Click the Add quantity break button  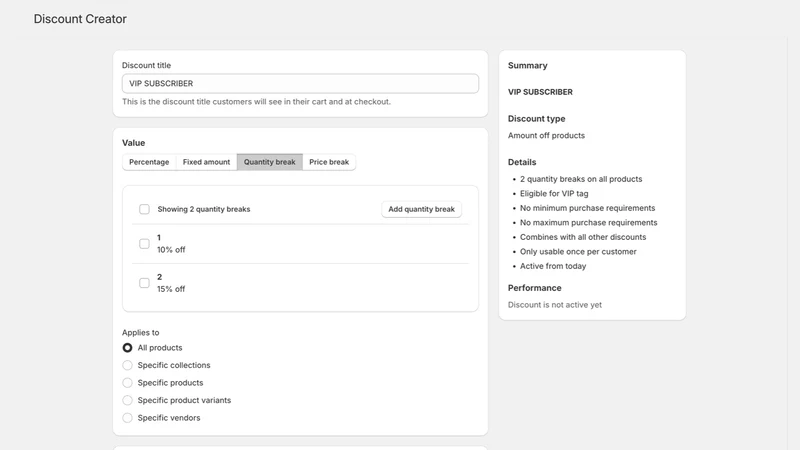421,209
